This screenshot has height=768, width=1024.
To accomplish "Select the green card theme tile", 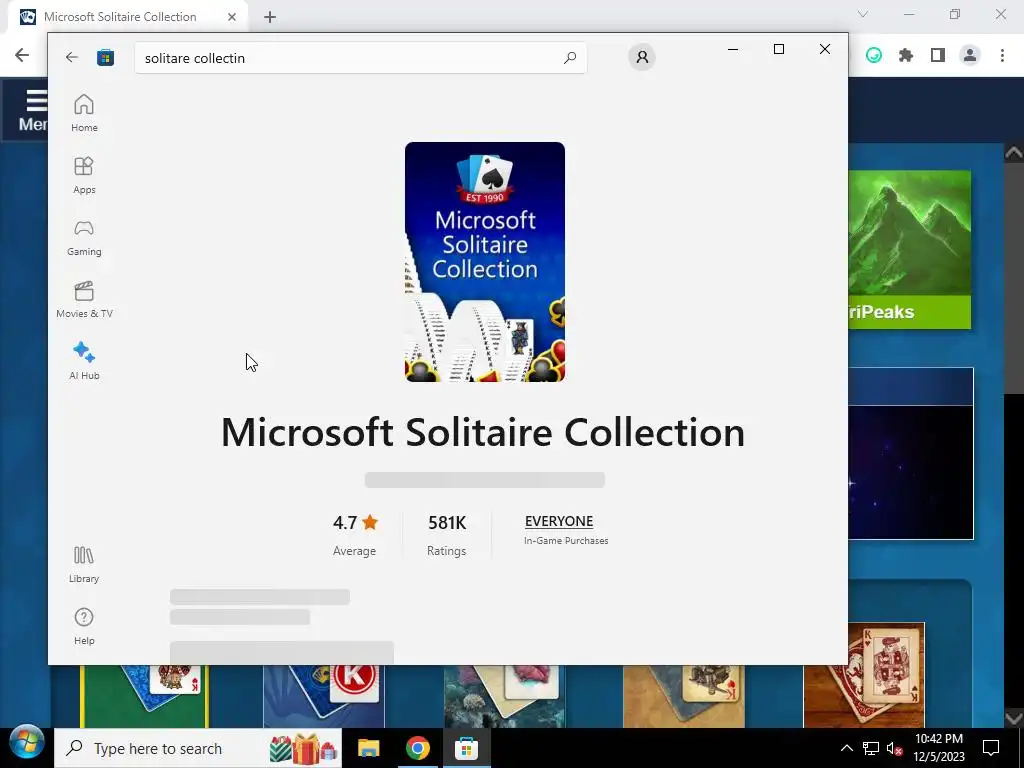I will click(x=144, y=696).
